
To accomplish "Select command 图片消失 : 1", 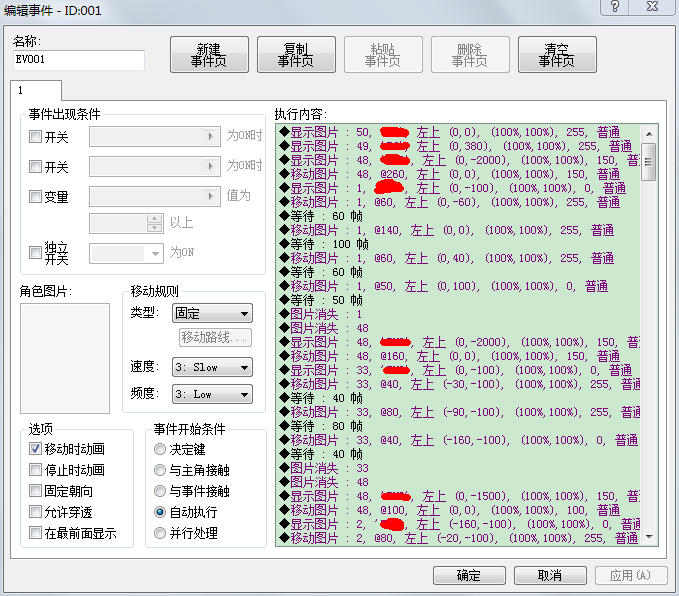I will point(321,314).
